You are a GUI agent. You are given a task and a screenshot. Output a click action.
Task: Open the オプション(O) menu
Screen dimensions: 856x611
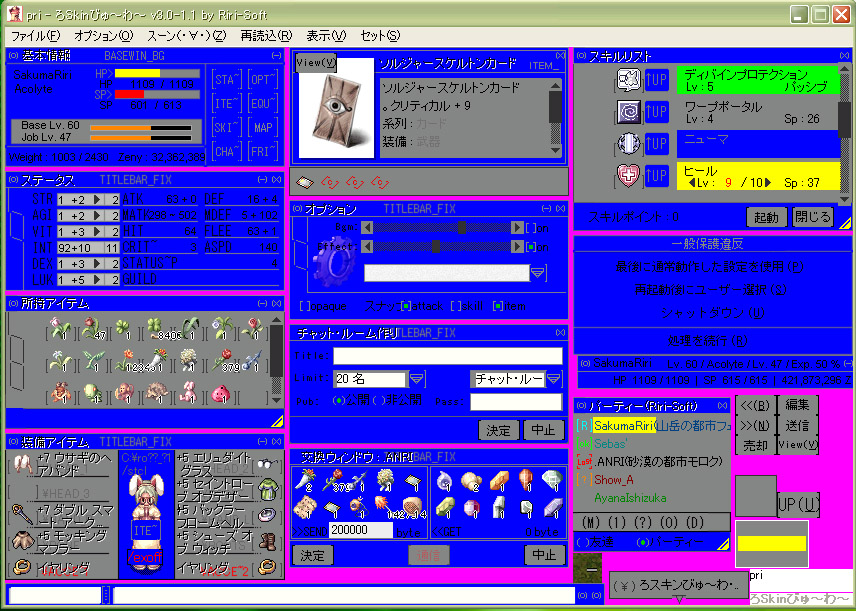coord(104,36)
